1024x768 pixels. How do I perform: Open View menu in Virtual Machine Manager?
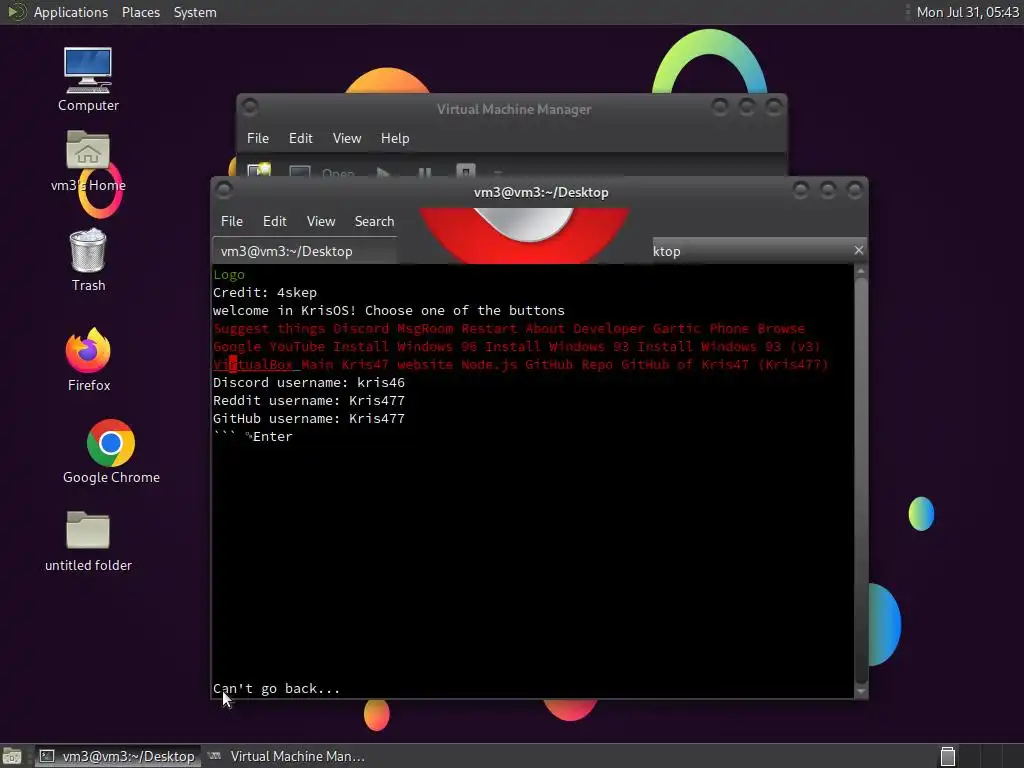pyautogui.click(x=346, y=138)
